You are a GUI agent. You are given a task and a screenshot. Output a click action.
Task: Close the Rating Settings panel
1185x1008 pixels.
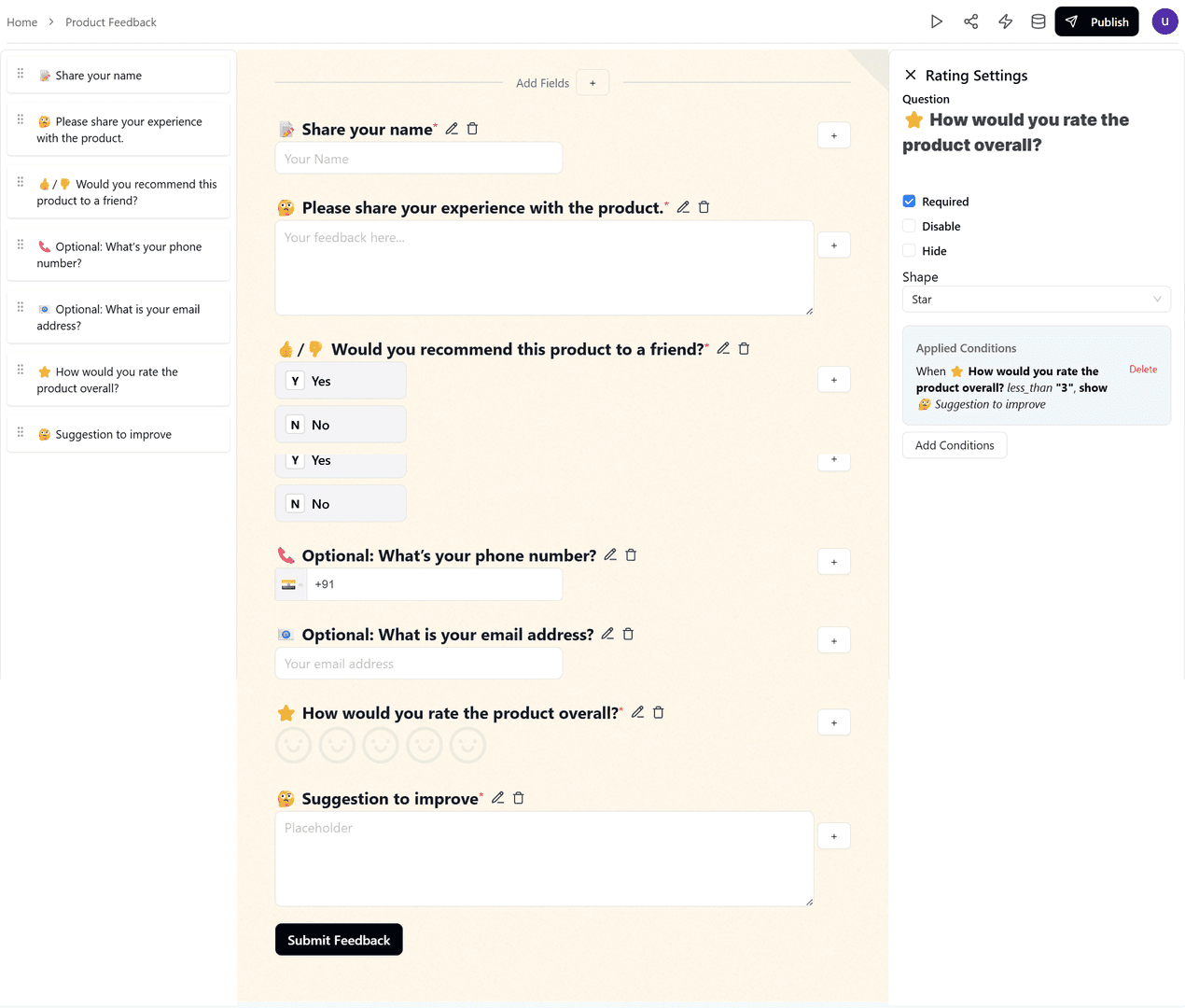pyautogui.click(x=911, y=75)
